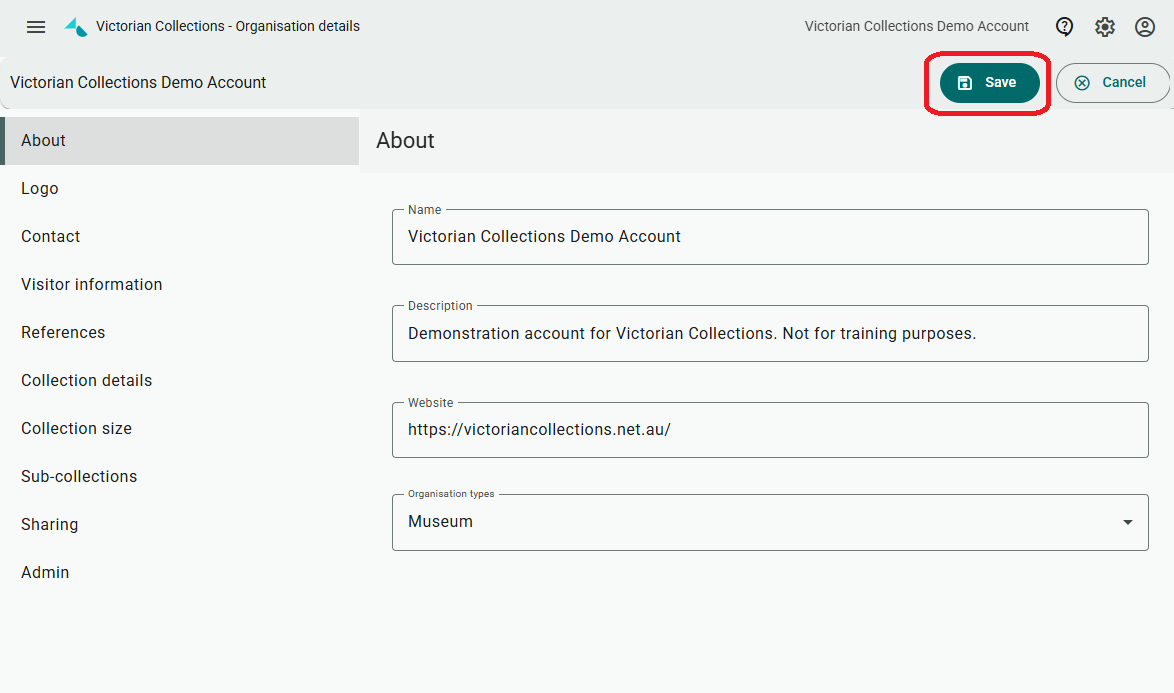The height and width of the screenshot is (693, 1174).
Task: Click the About heading in main panel
Action: tap(405, 141)
